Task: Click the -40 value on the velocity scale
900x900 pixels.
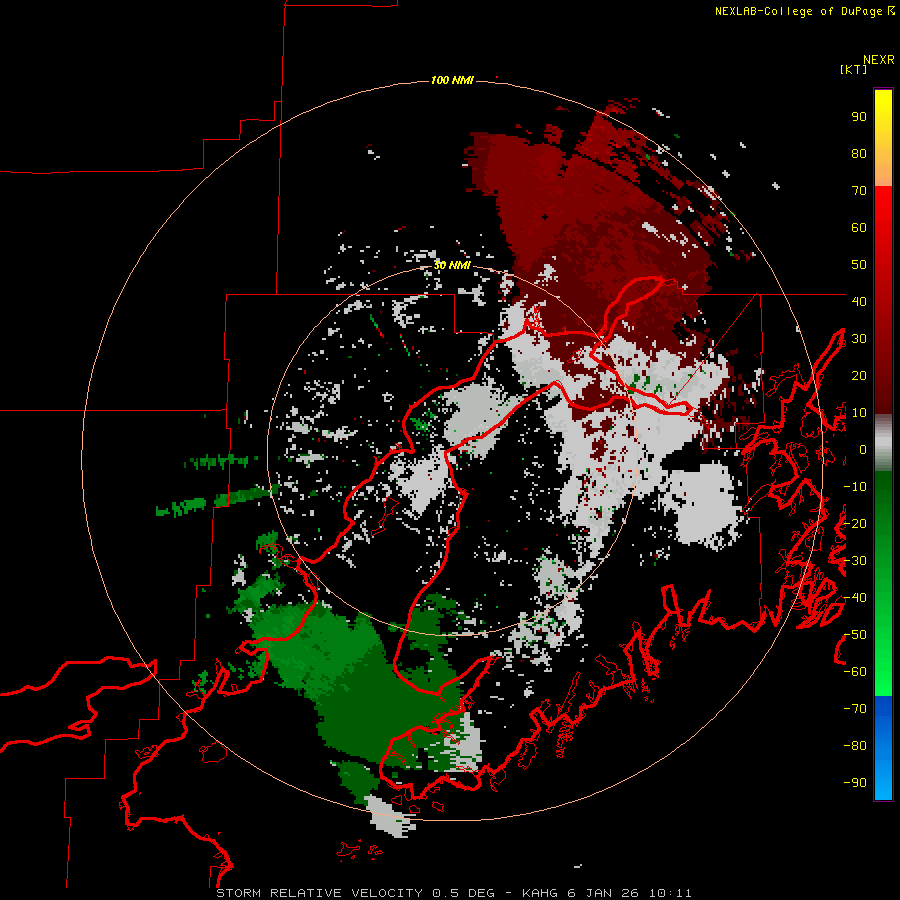Action: point(855,598)
